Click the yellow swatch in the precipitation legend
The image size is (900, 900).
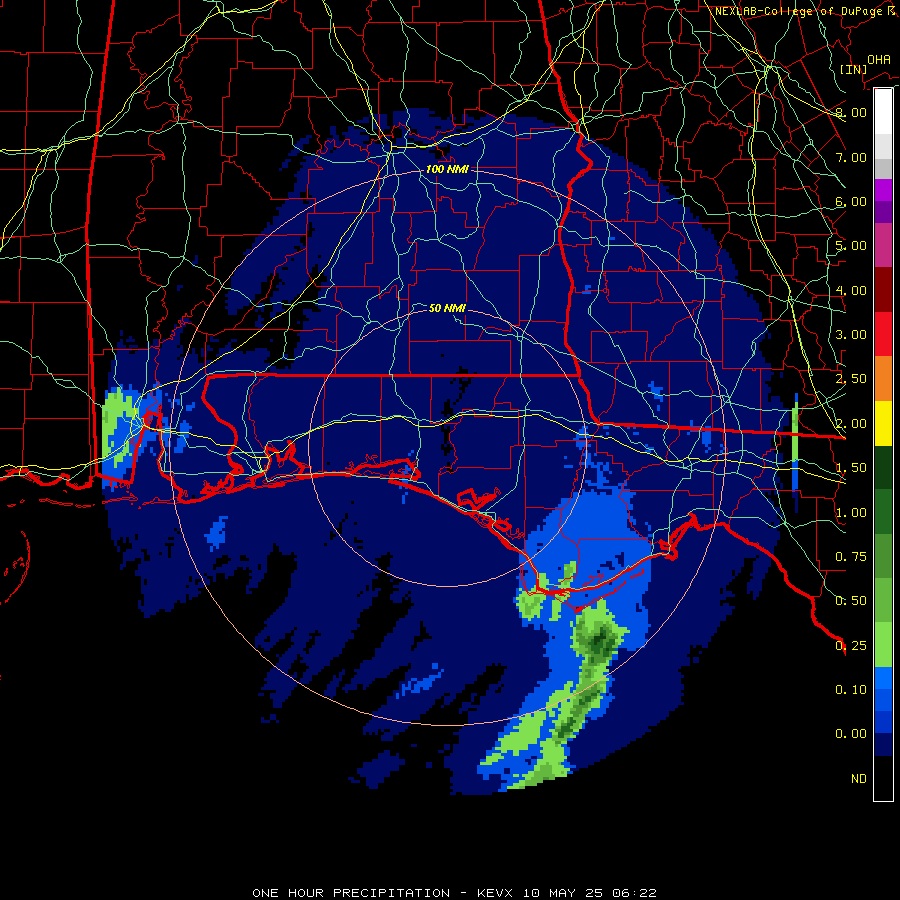883,423
